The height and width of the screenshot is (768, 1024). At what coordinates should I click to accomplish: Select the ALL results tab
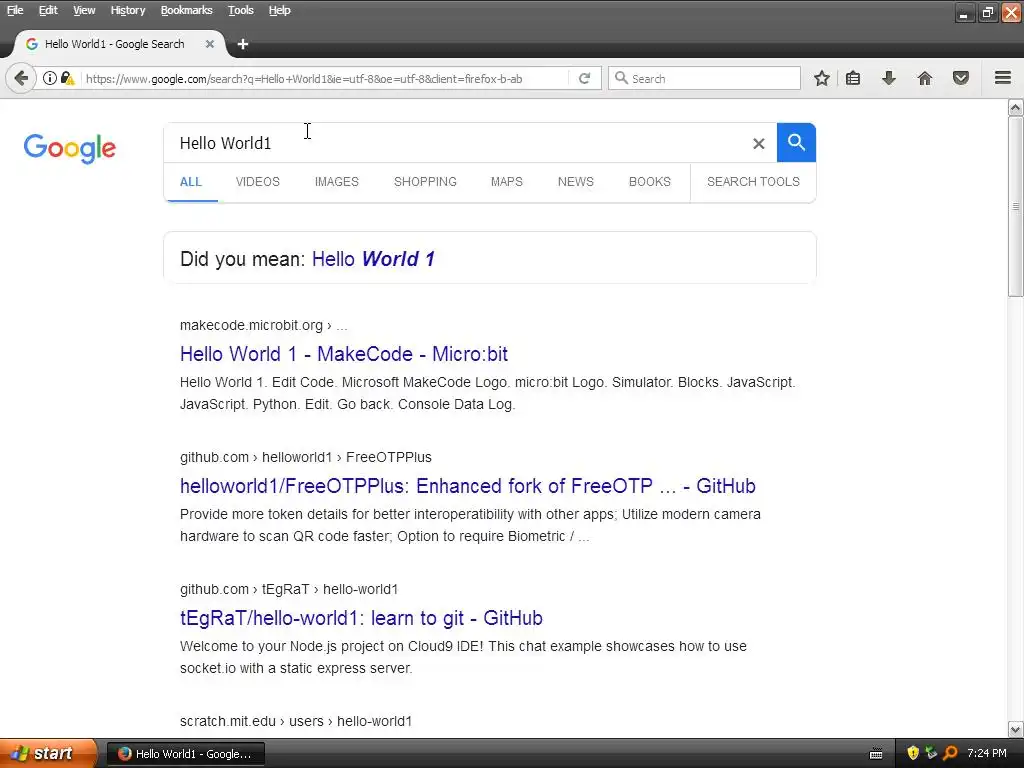coord(191,182)
